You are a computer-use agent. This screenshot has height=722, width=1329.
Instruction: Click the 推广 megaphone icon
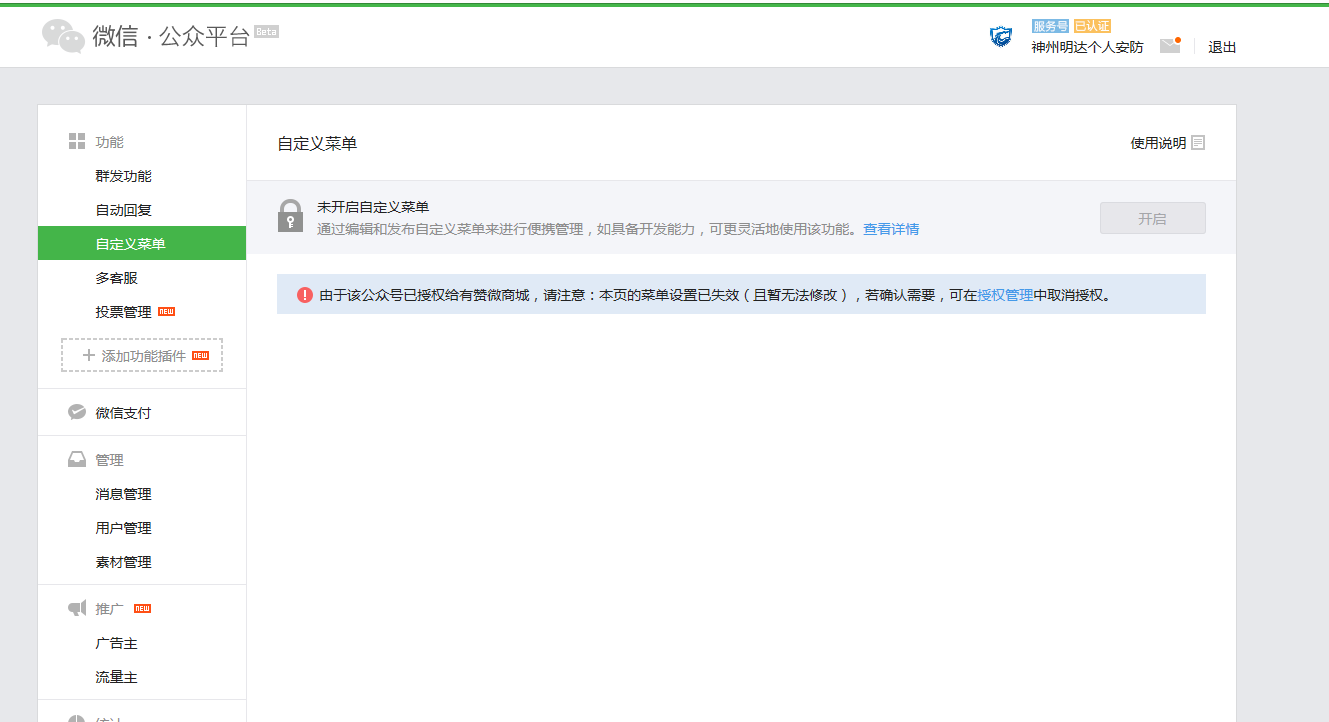tap(76, 608)
